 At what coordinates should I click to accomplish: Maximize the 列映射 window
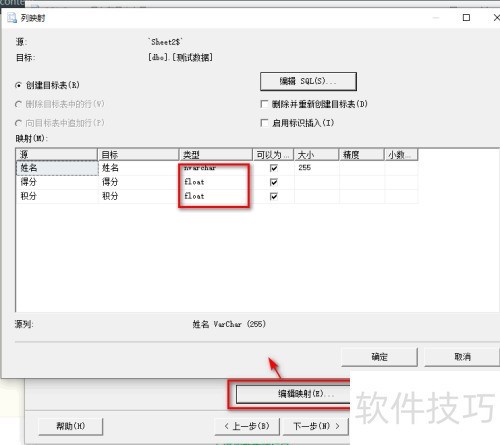[x=466, y=18]
